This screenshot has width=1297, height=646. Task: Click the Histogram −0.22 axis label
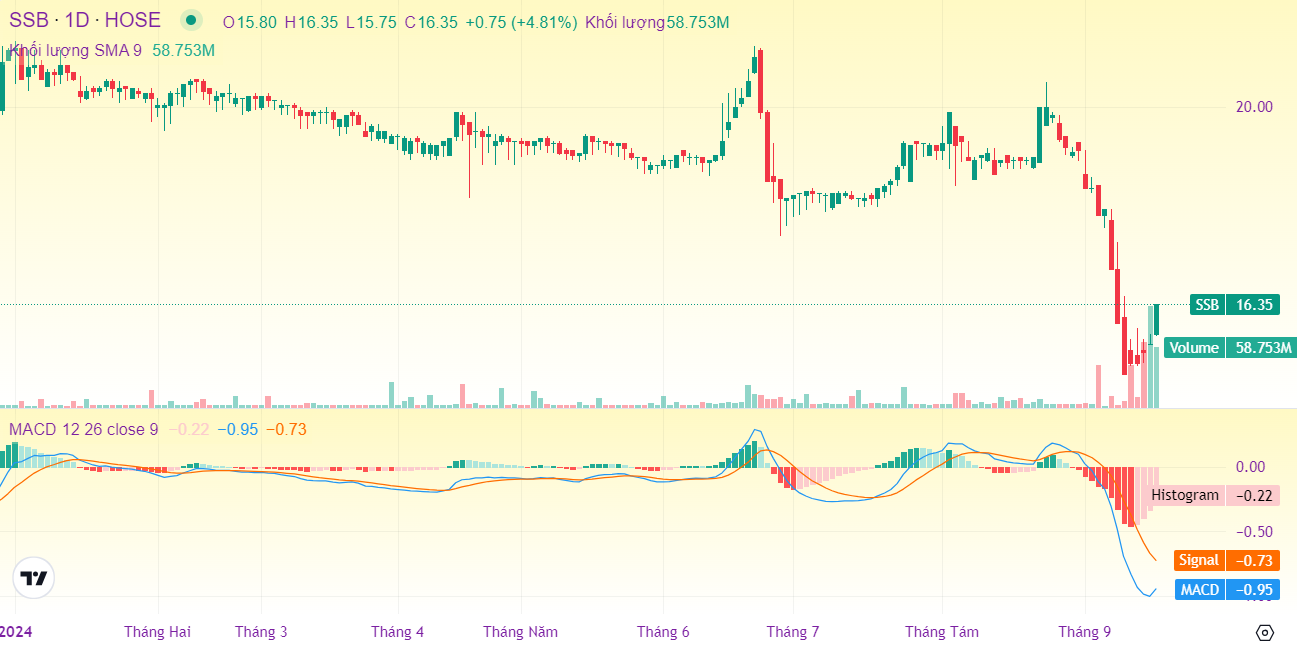coord(1213,495)
